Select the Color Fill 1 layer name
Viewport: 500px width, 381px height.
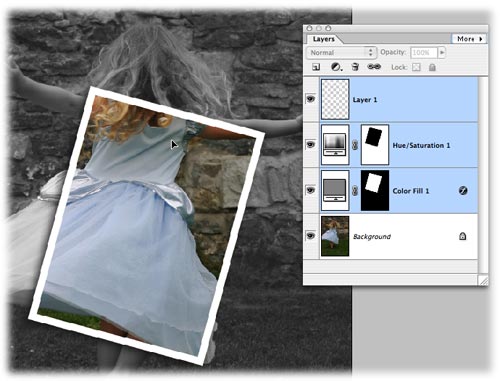point(411,191)
